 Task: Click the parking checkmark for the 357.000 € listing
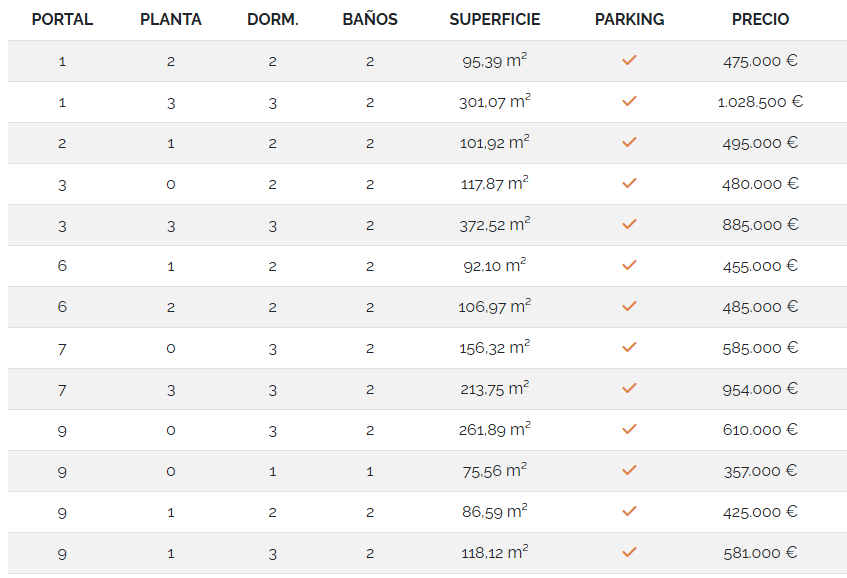pos(629,471)
